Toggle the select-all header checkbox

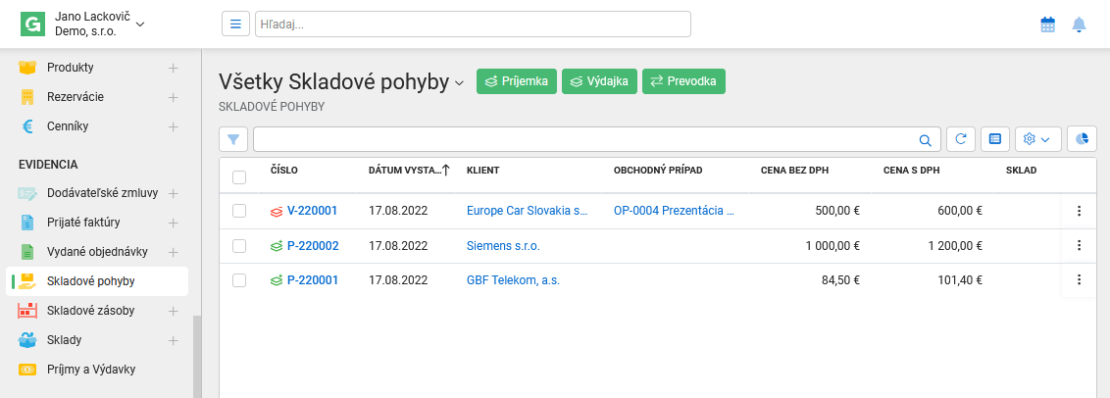tap(239, 177)
